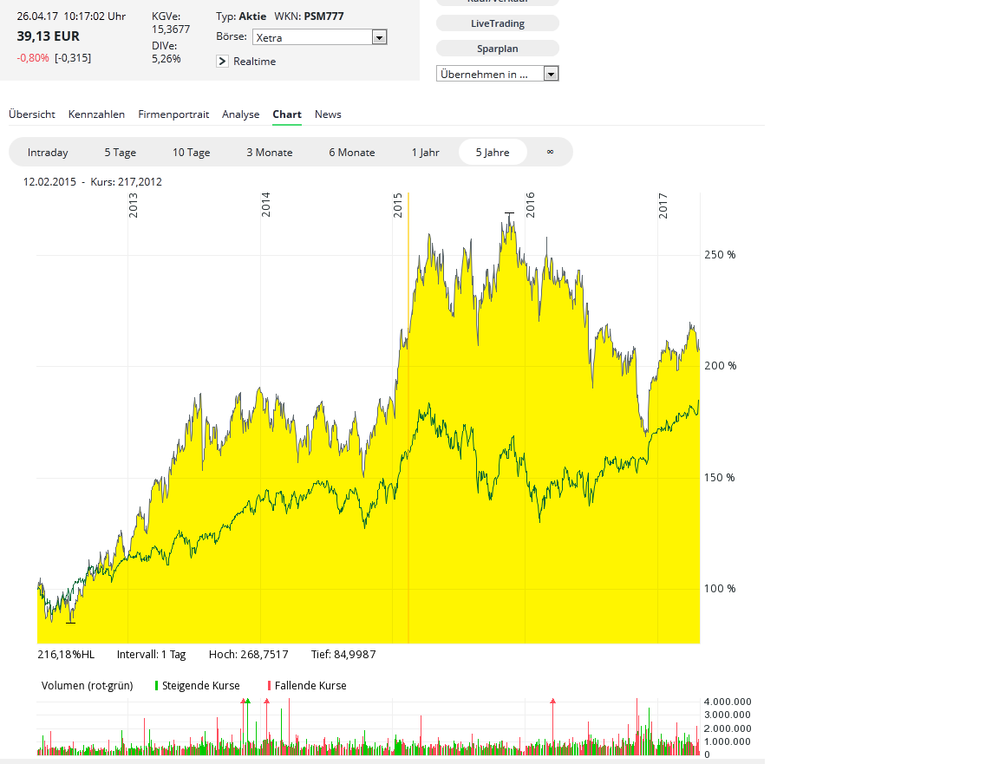Screen dimensions: 999x764
Task: Click the yellow vertical cursor line in chart
Action: click(x=408, y=400)
